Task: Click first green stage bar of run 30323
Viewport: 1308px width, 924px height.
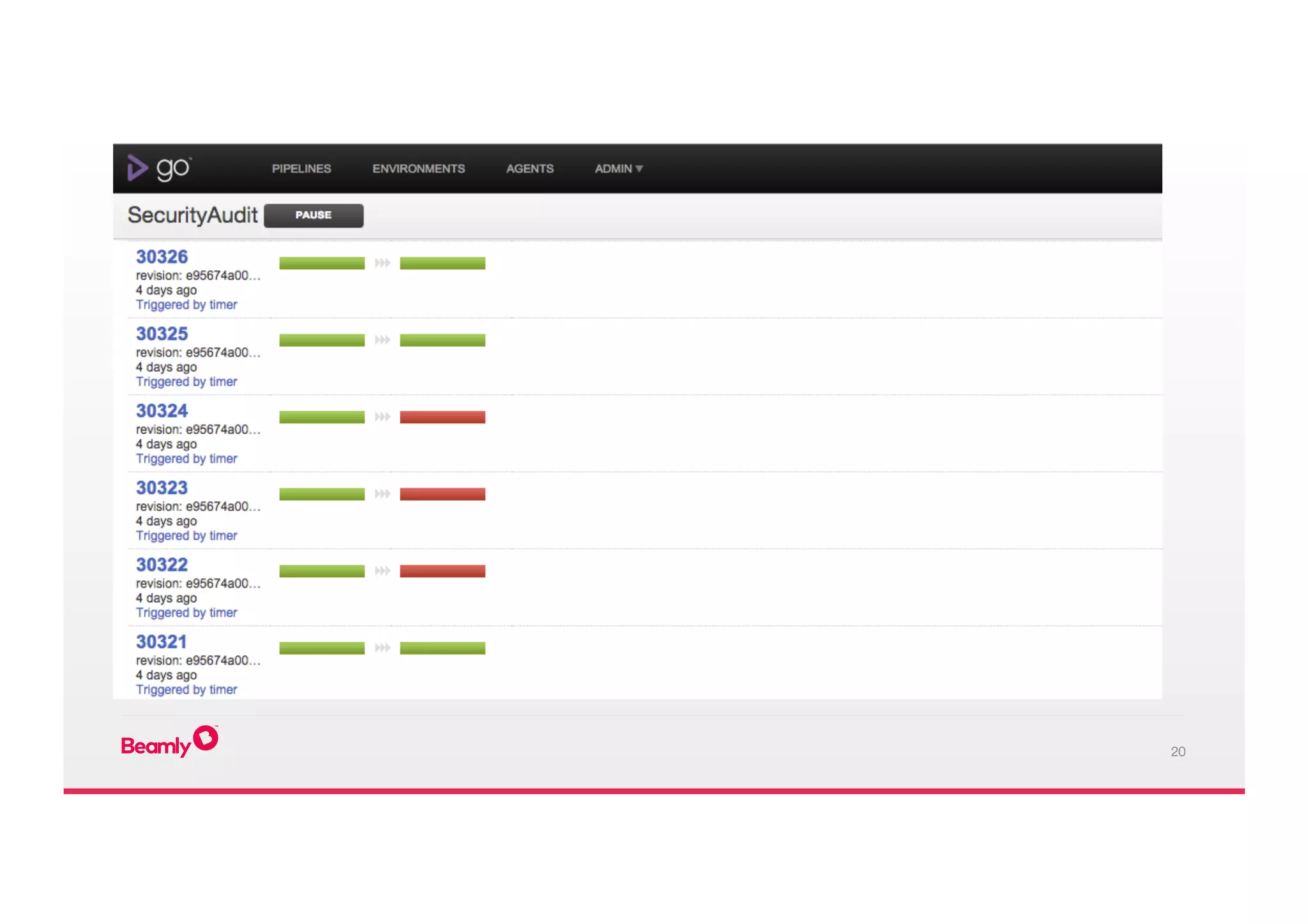Action: coord(322,494)
